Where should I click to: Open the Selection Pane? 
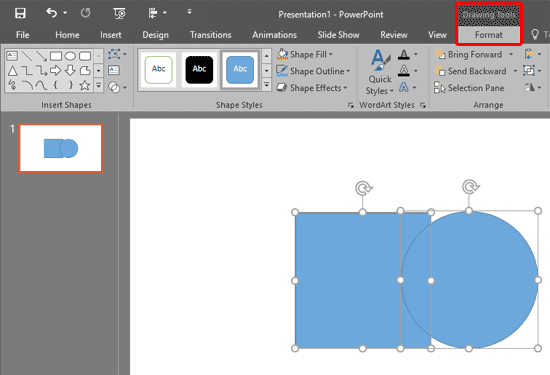[x=469, y=88]
